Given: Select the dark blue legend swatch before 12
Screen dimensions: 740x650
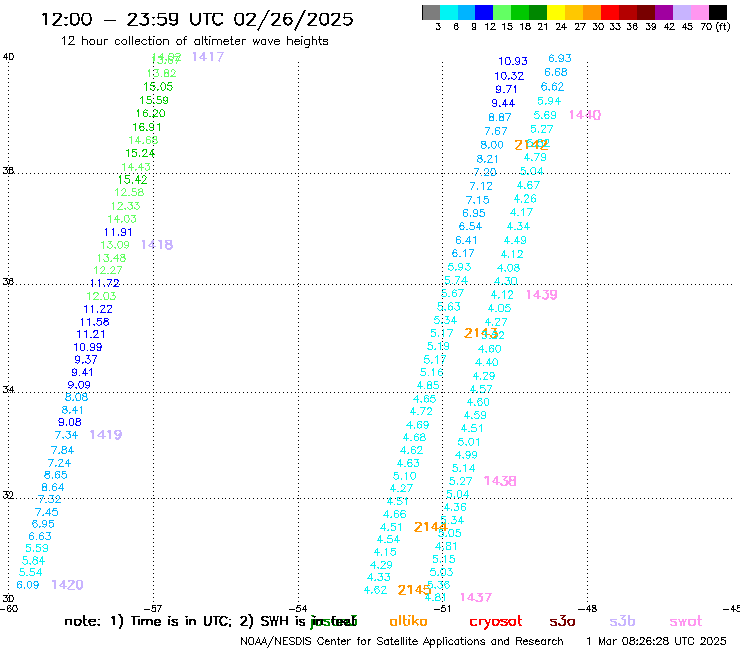Looking at the screenshot, I should (484, 12).
